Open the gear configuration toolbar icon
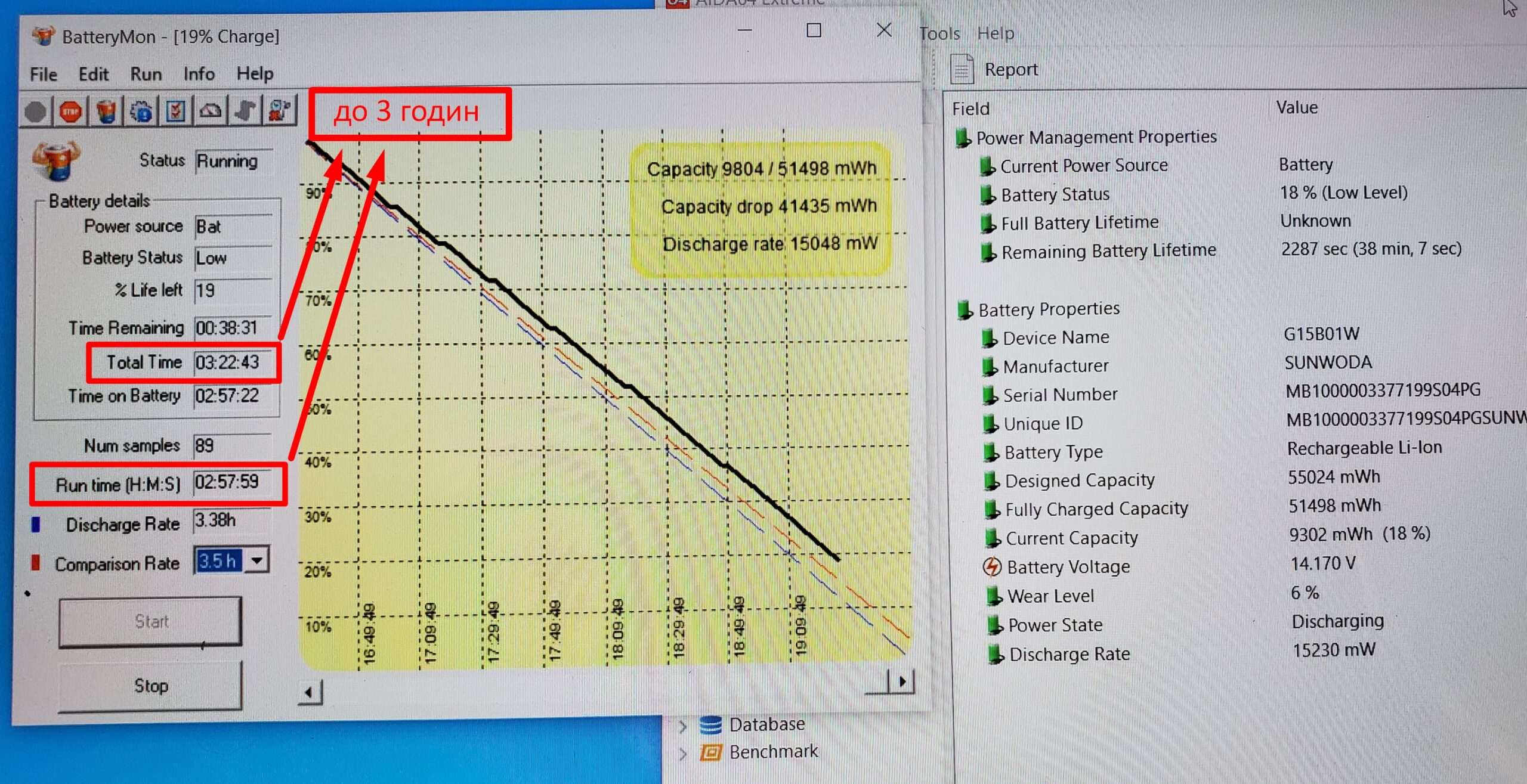The image size is (1527, 784). [x=141, y=112]
